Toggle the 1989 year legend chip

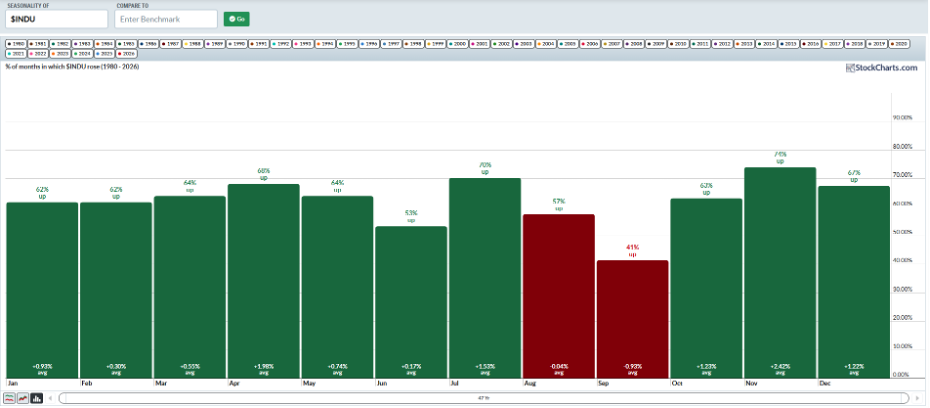click(x=215, y=44)
